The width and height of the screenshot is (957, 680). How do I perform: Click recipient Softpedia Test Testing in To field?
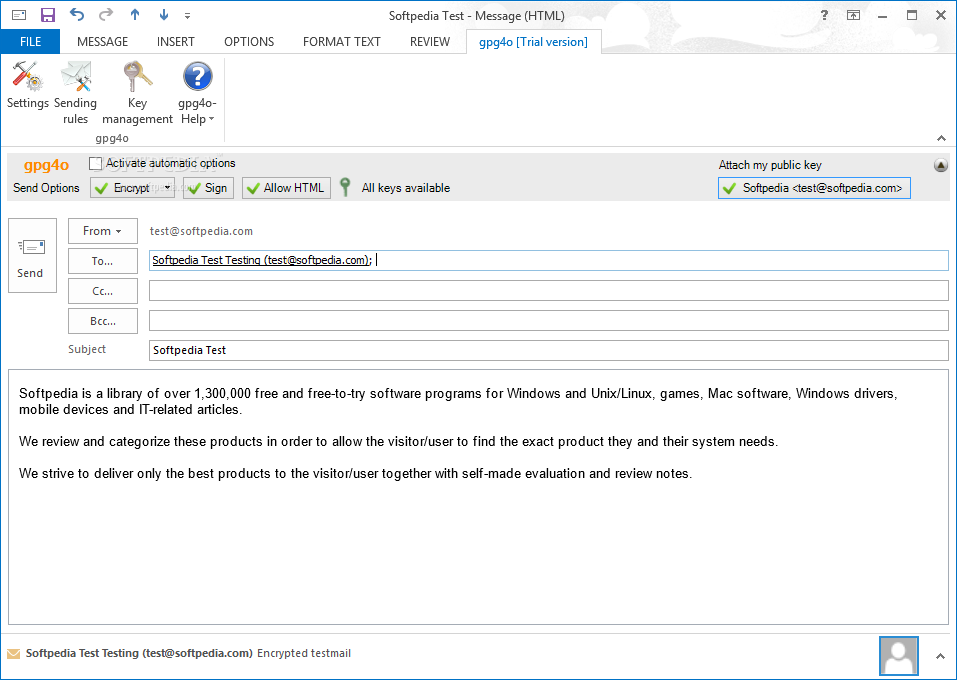coord(261,260)
